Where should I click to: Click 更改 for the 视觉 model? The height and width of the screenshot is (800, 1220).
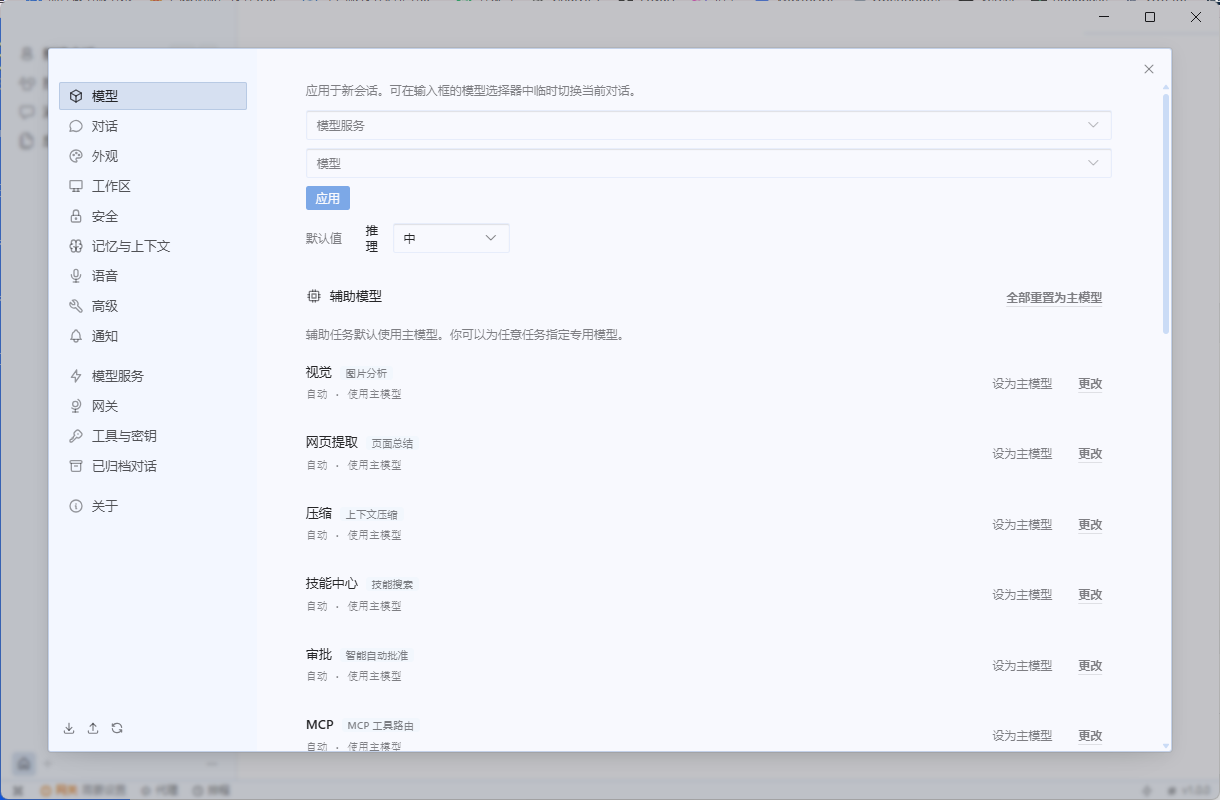pyautogui.click(x=1090, y=383)
